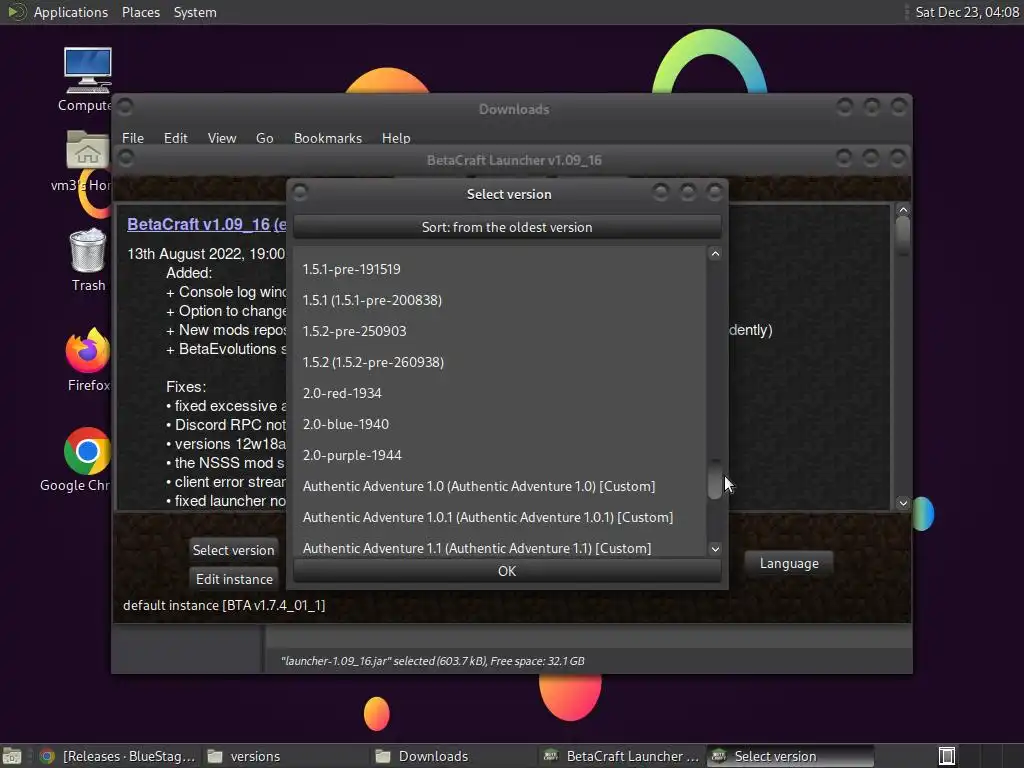Select version 1.5.1-pre-191519
Viewport: 1024px width, 768px height.
500,269
